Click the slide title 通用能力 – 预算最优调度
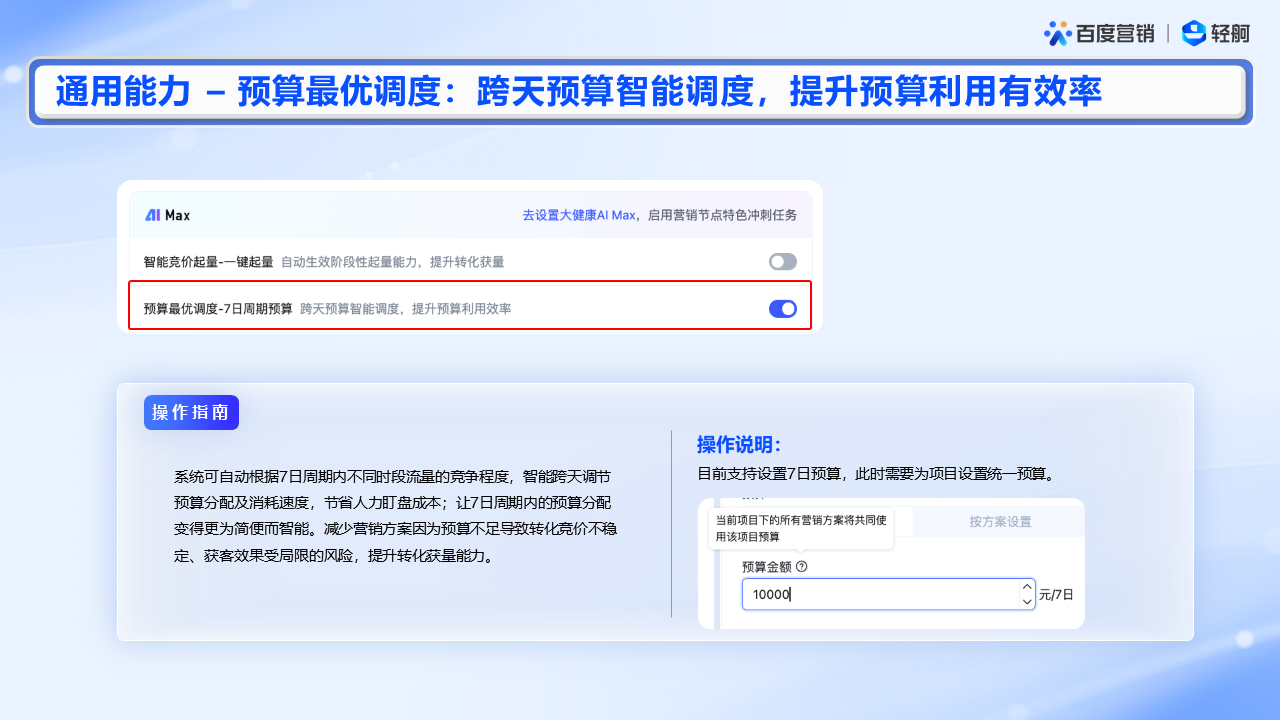Image resolution: width=1280 pixels, height=720 pixels. click(x=249, y=92)
